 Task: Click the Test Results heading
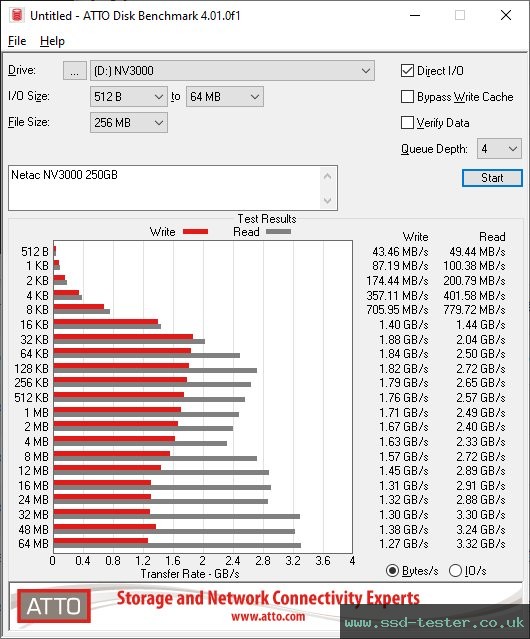coord(267,218)
